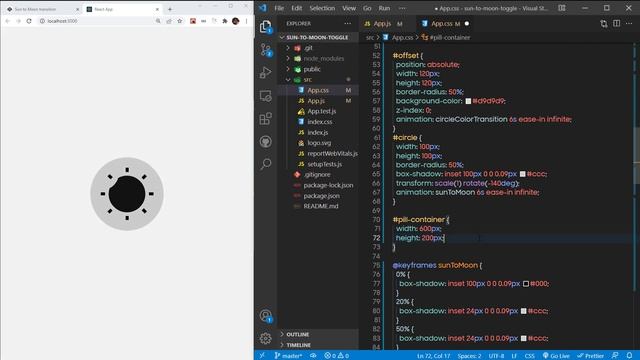Click the sun toggle in the browser page
640x360 pixels.
[x=127, y=194]
